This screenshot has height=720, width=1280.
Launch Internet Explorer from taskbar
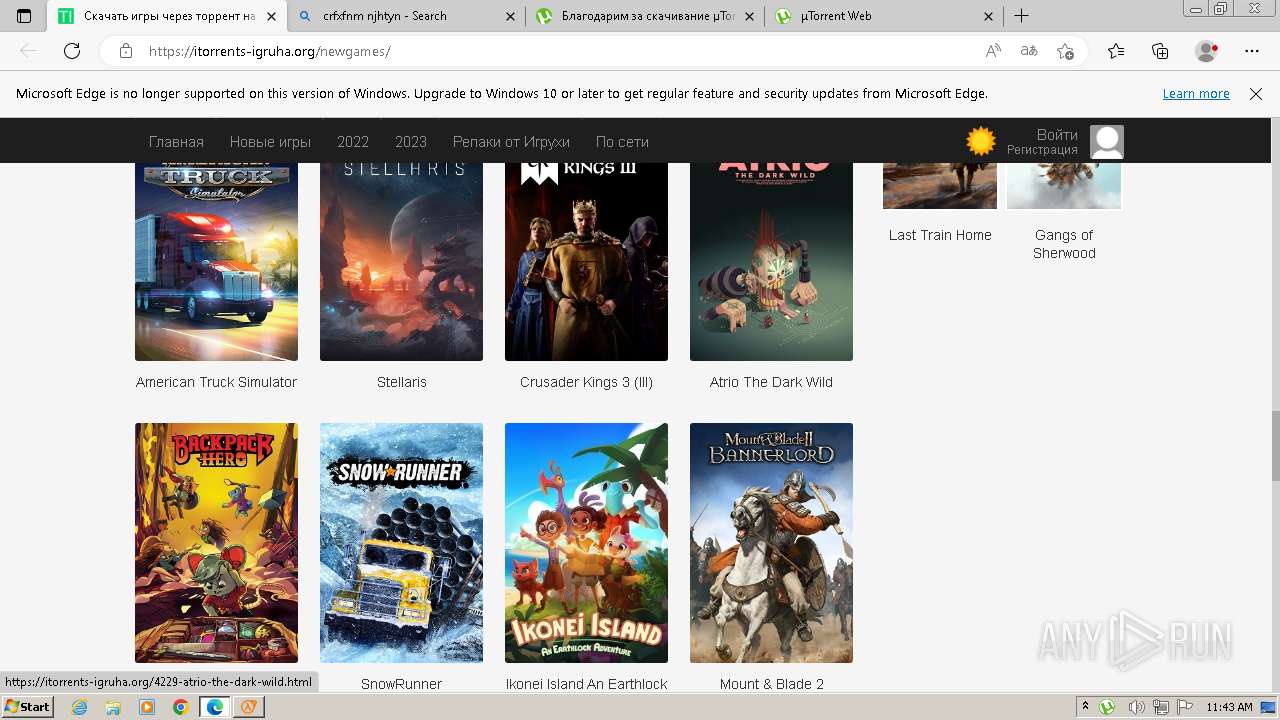[x=80, y=707]
